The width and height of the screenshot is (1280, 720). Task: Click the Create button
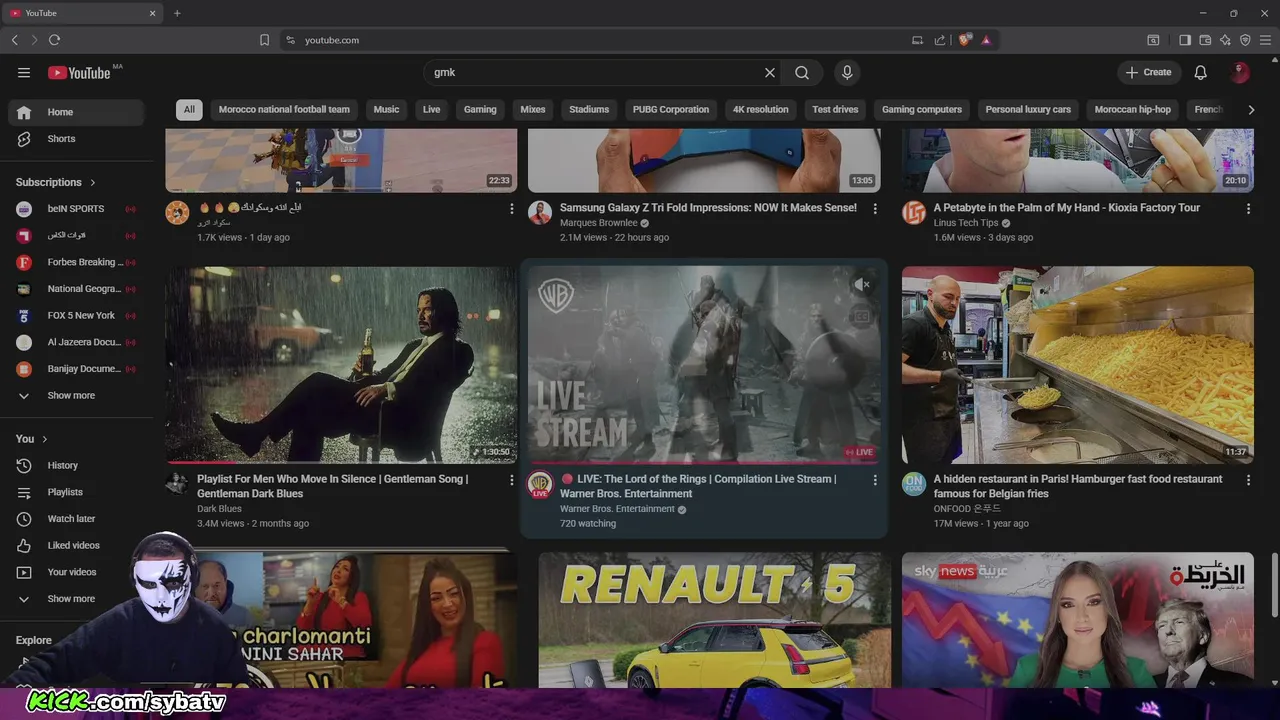coord(1148,72)
